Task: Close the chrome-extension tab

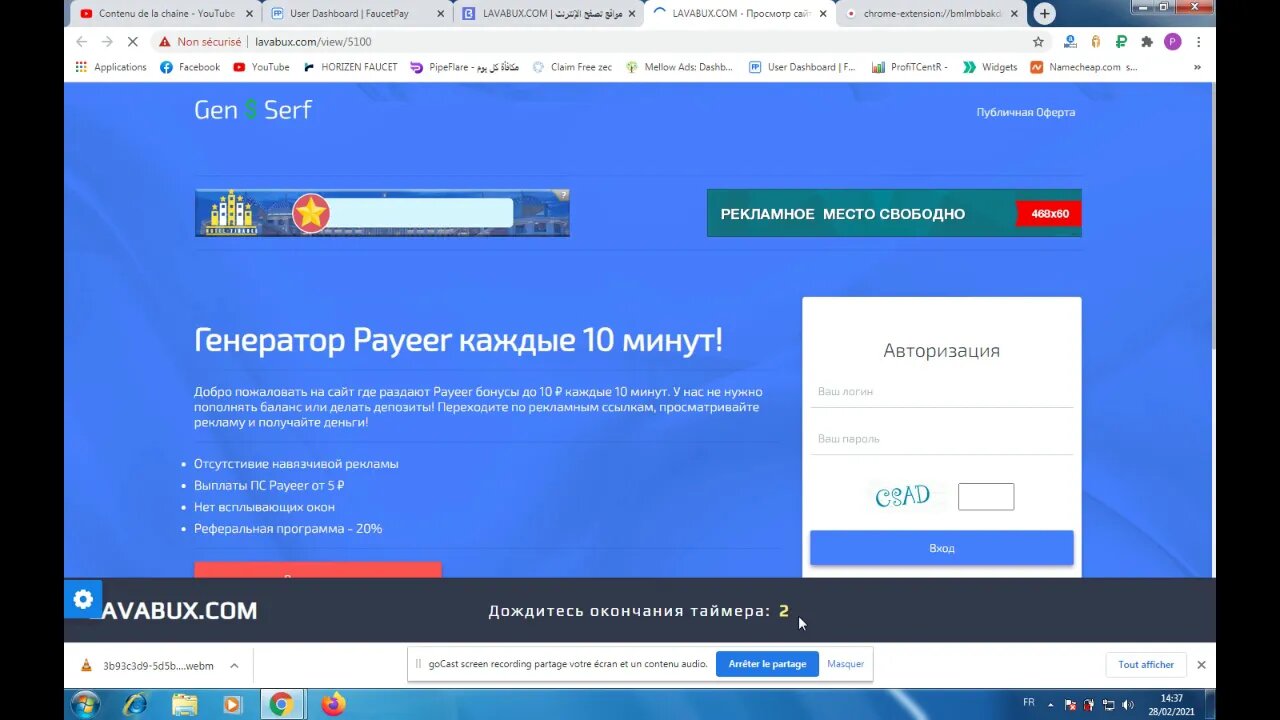Action: (x=1013, y=14)
